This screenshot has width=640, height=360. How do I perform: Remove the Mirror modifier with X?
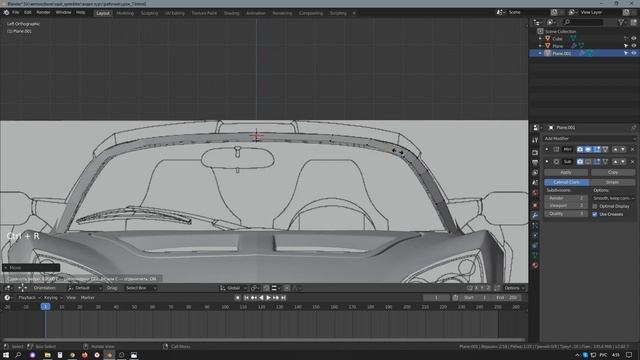632,149
